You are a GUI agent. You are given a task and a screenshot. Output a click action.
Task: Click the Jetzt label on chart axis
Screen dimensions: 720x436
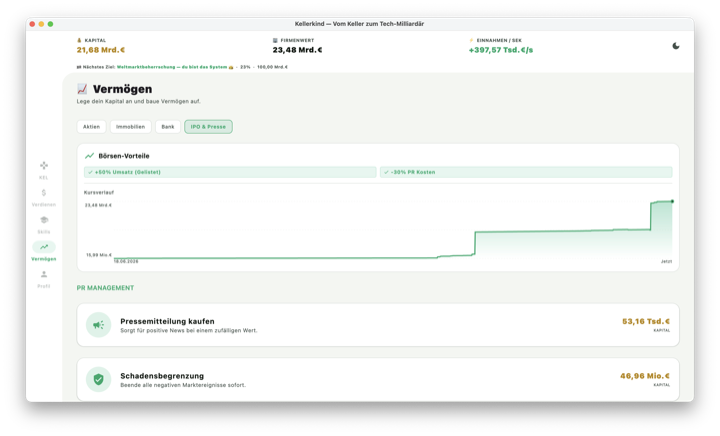tap(666, 261)
